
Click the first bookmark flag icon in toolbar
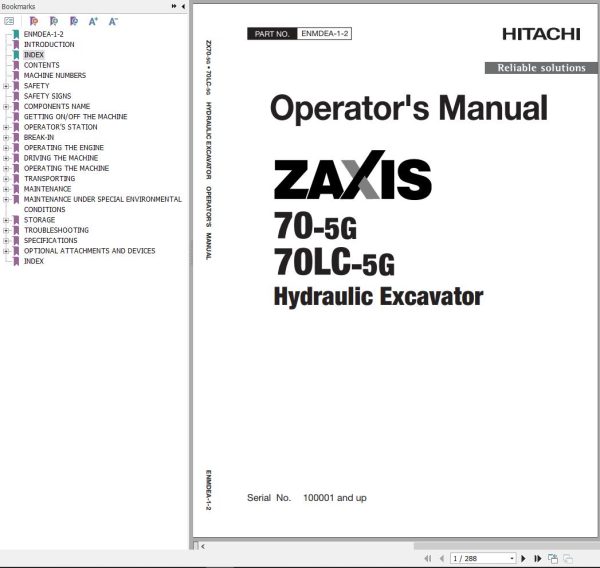34,21
